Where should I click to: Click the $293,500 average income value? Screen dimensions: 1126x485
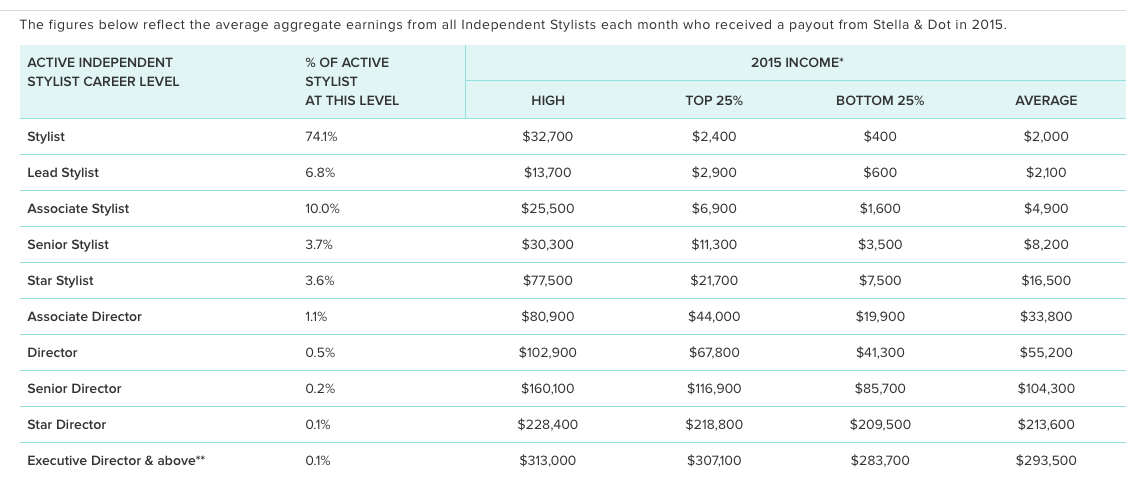tap(1045, 460)
